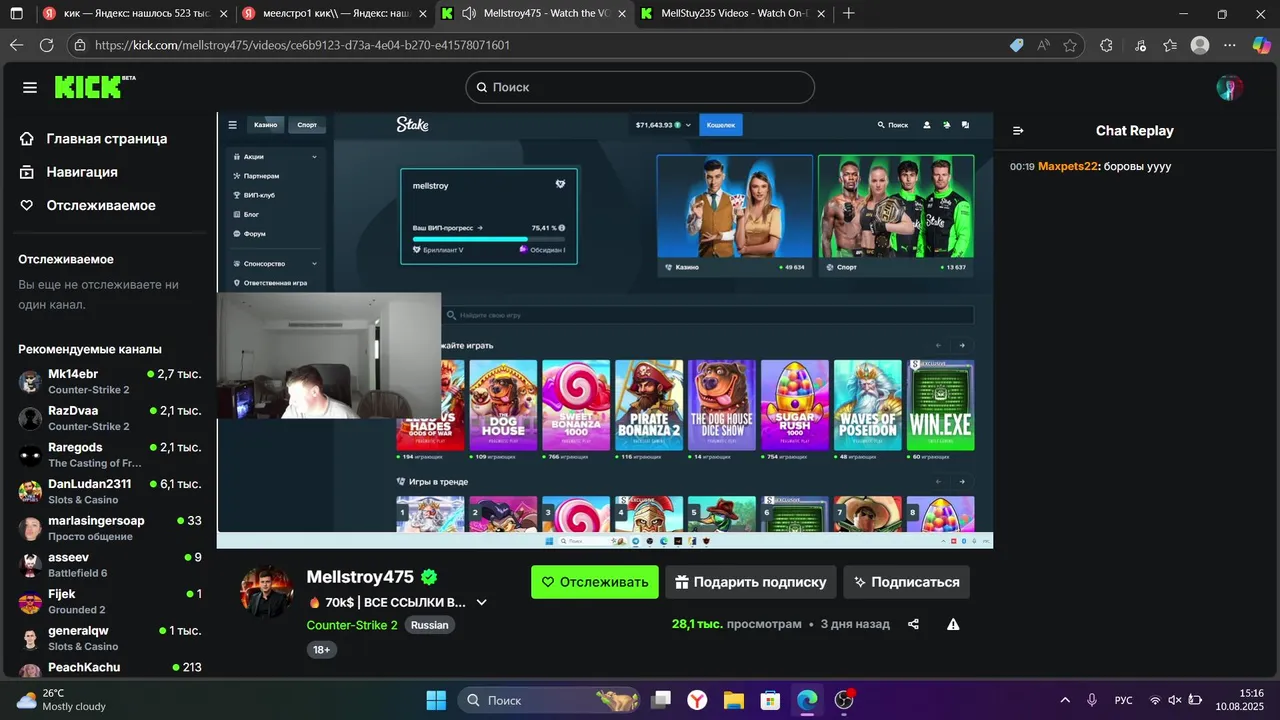Switch to 'меелстро1 кик' Yandex tab

[x=336, y=14]
